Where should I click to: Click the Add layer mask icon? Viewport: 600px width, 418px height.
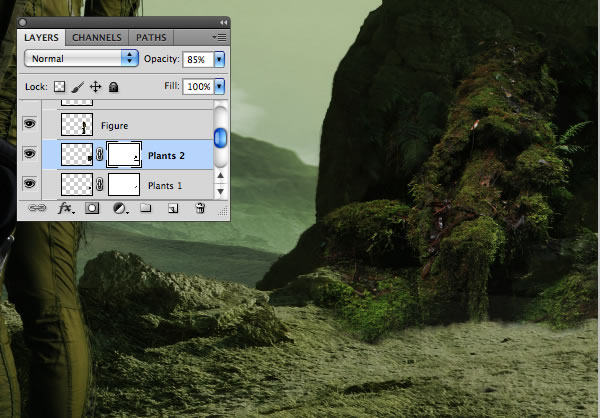[x=92, y=208]
